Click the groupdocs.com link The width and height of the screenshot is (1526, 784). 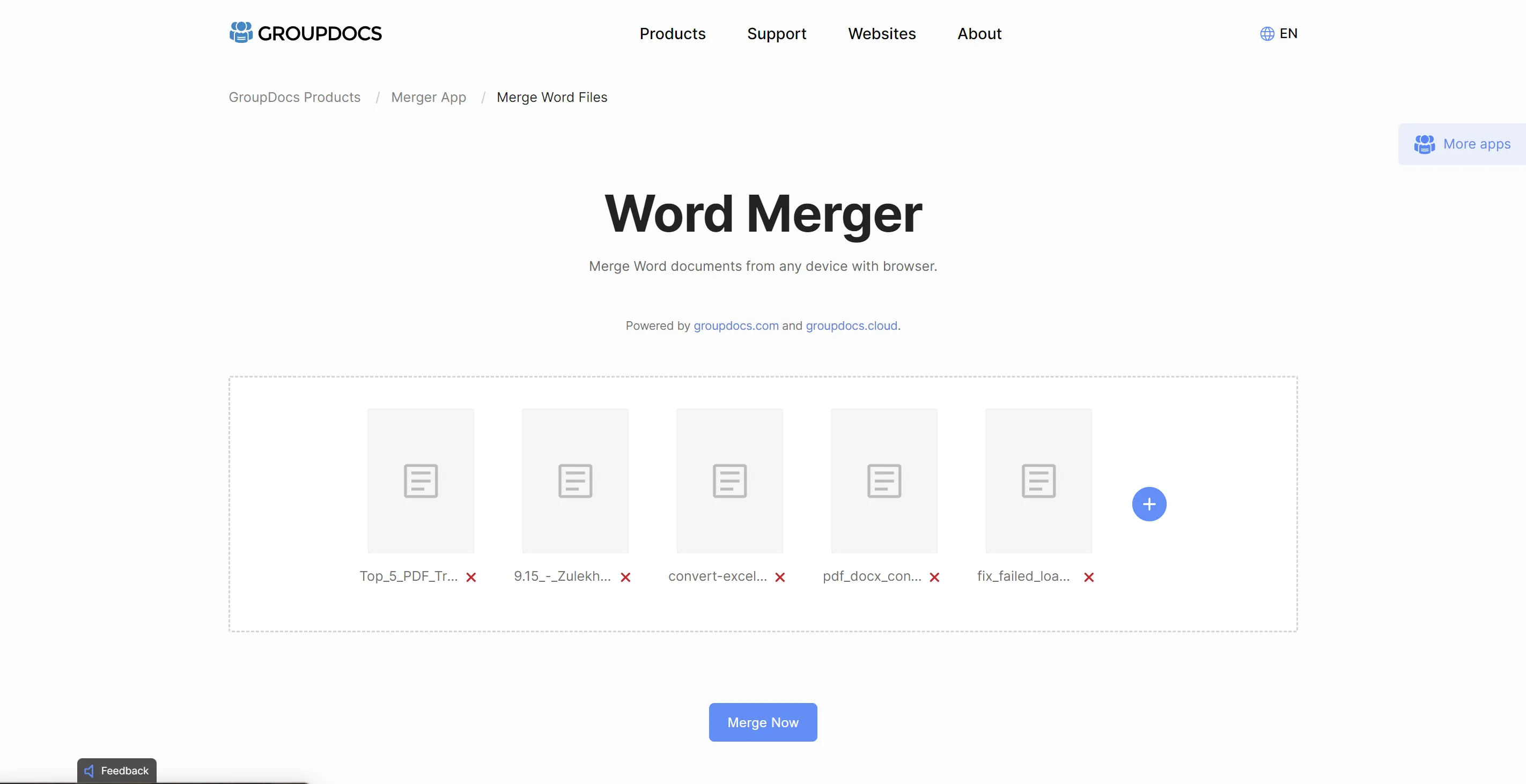(x=735, y=325)
